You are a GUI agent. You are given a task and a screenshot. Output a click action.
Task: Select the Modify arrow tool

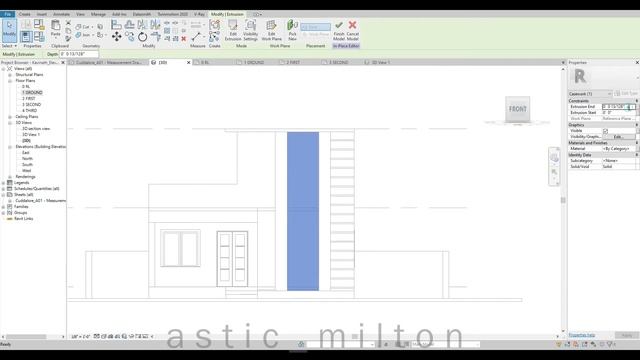tap(9, 31)
